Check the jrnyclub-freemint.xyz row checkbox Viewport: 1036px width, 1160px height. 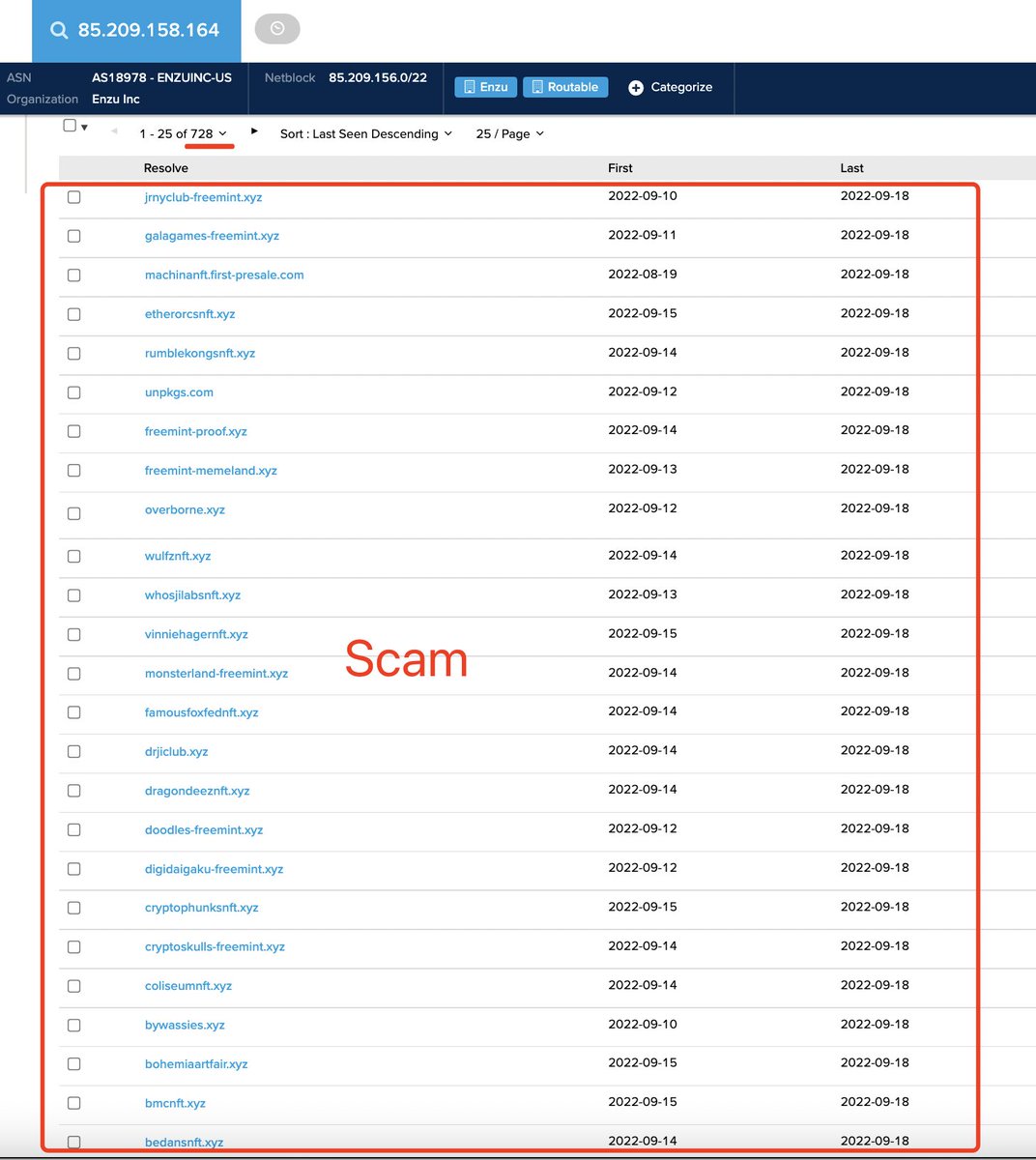pyautogui.click(x=74, y=197)
